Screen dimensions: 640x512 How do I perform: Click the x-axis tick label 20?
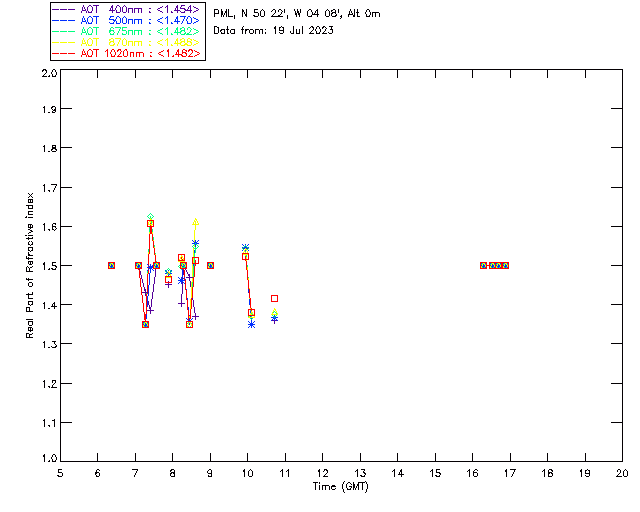(x=622, y=473)
